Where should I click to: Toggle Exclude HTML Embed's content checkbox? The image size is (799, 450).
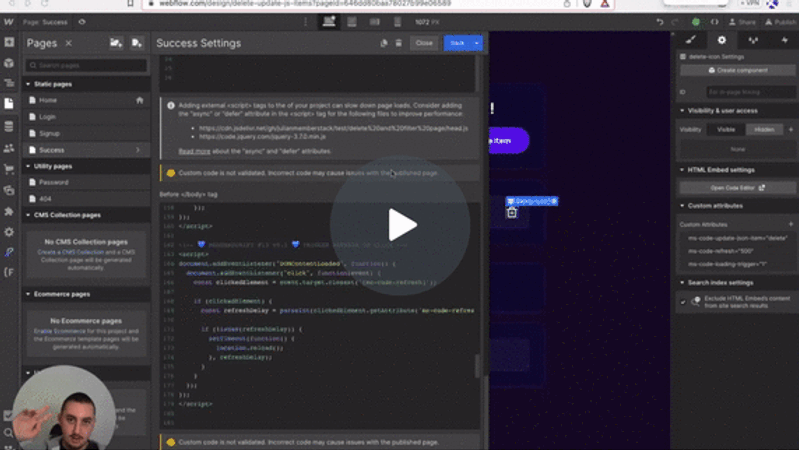coord(683,302)
